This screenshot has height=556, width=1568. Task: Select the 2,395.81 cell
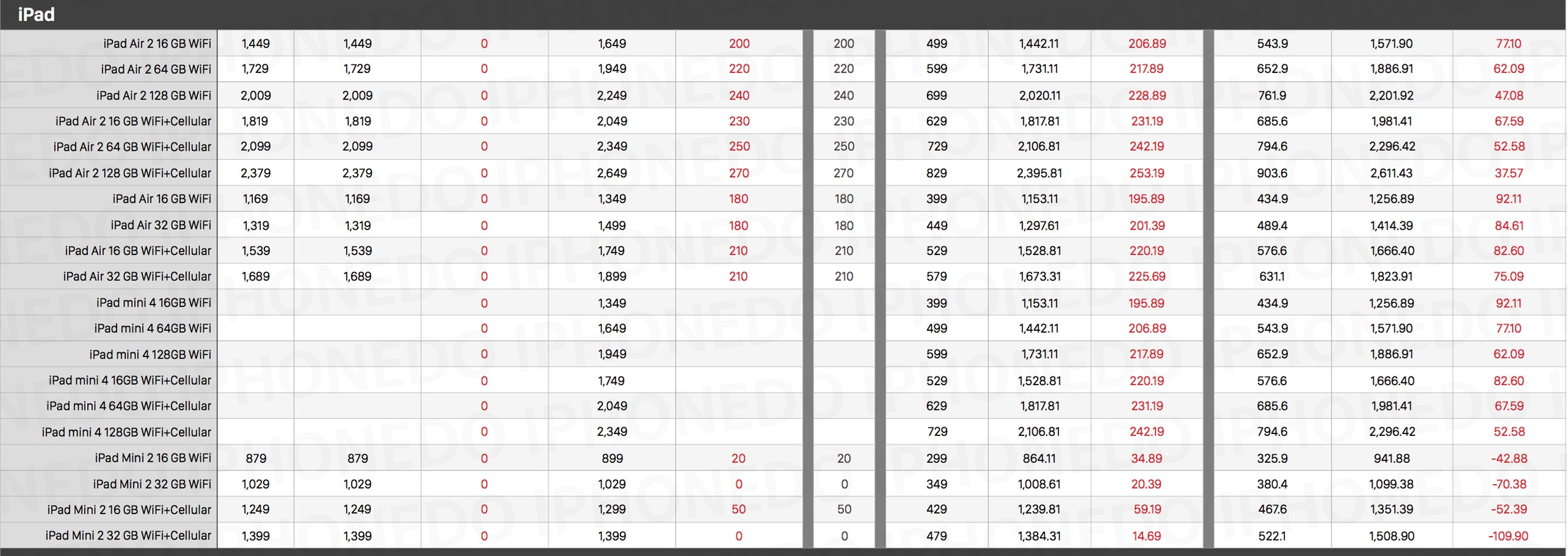click(1039, 173)
